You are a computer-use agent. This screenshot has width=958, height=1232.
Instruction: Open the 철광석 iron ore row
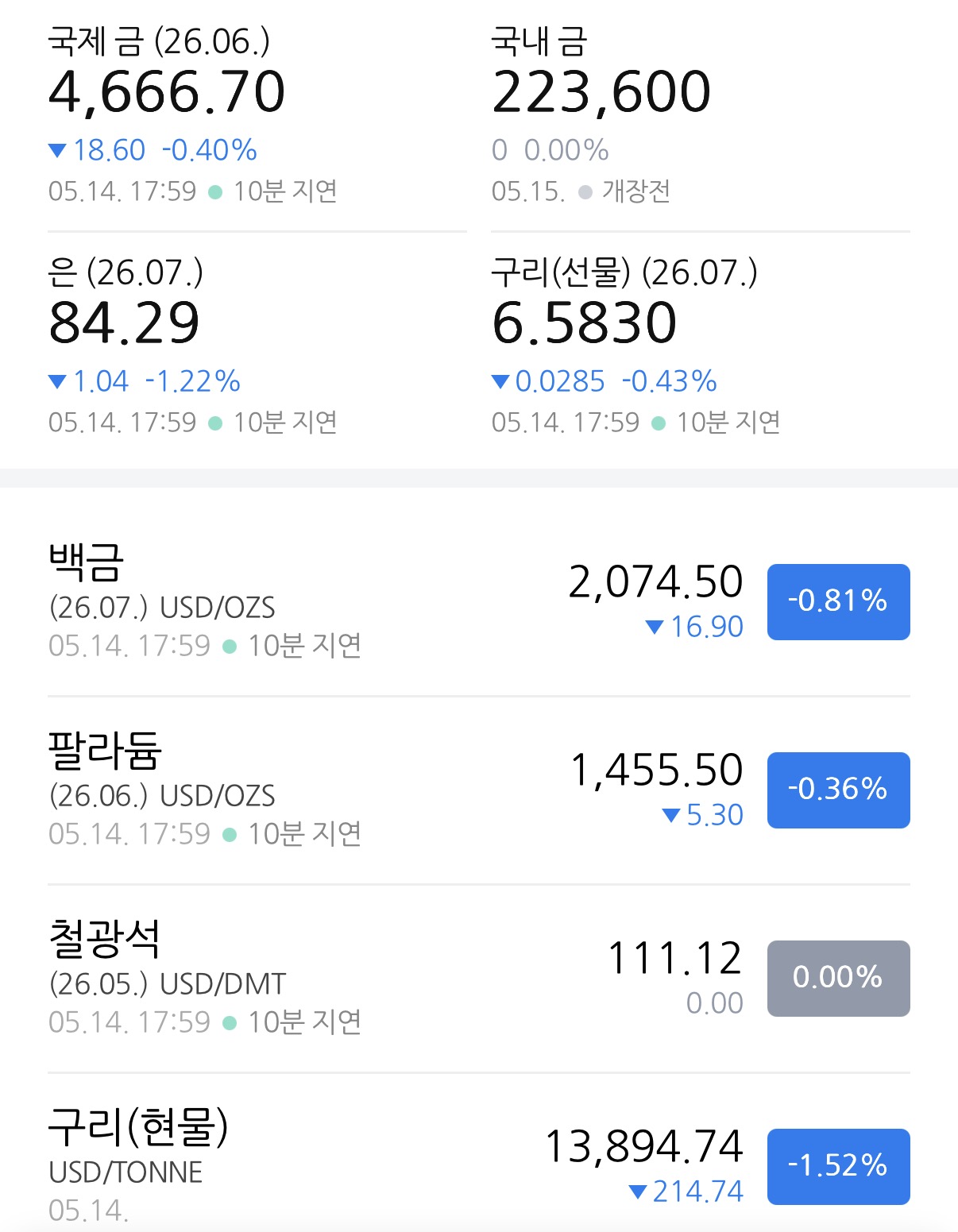click(x=479, y=979)
